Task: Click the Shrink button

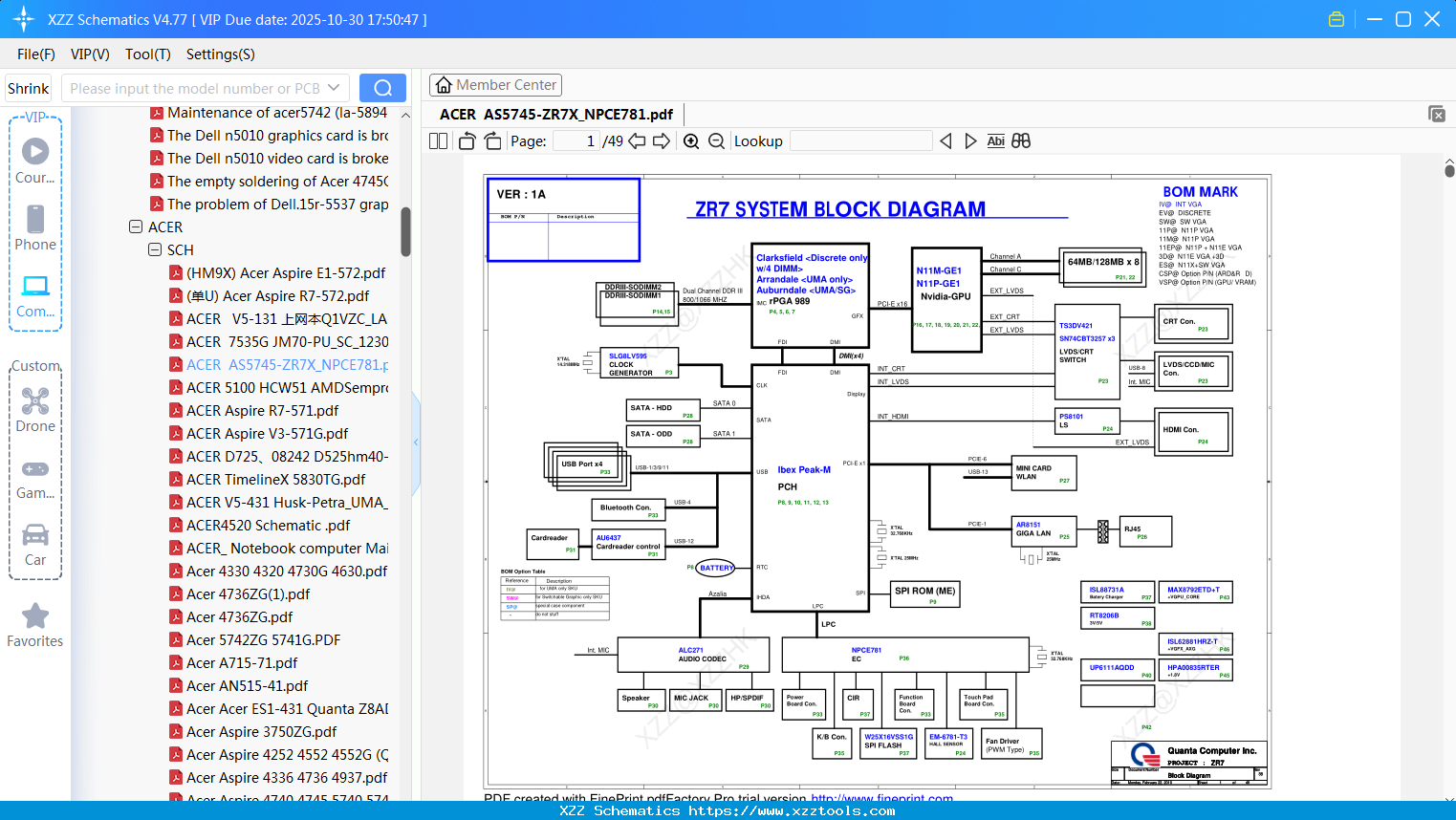Action: click(28, 88)
